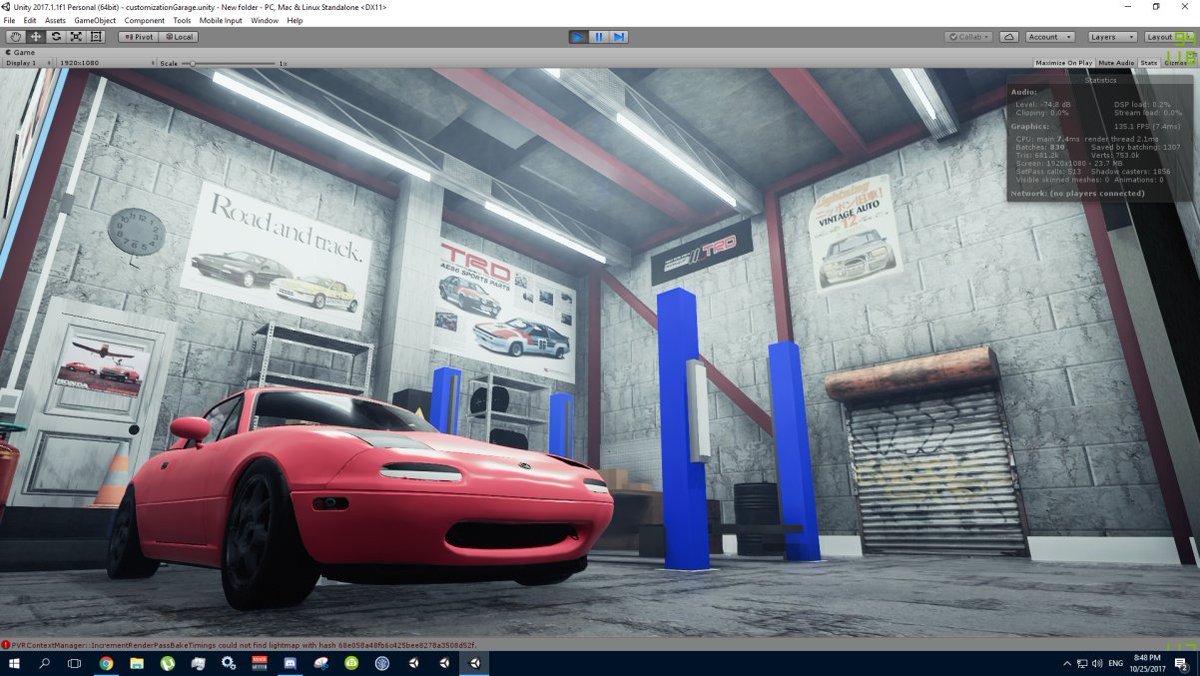
Task: Toggle Maximize On Play
Action: click(1064, 63)
